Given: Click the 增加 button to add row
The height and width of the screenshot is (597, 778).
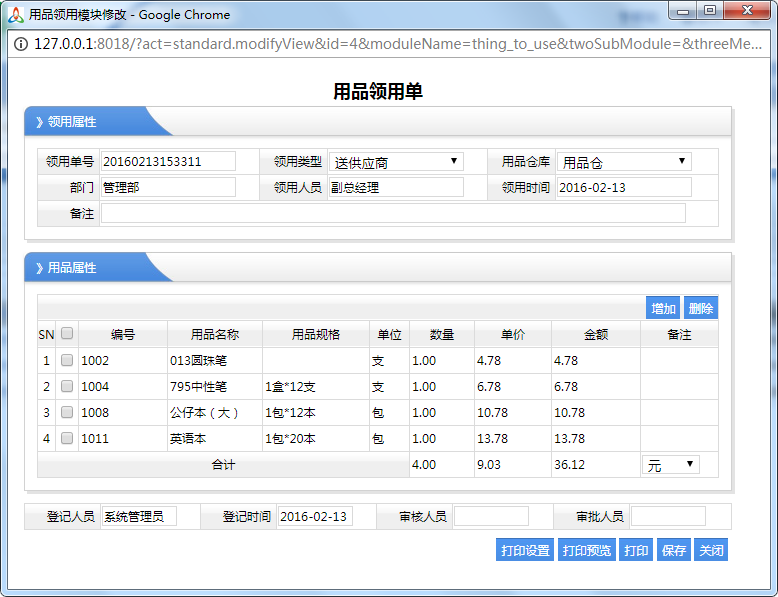Looking at the screenshot, I should click(x=663, y=309).
